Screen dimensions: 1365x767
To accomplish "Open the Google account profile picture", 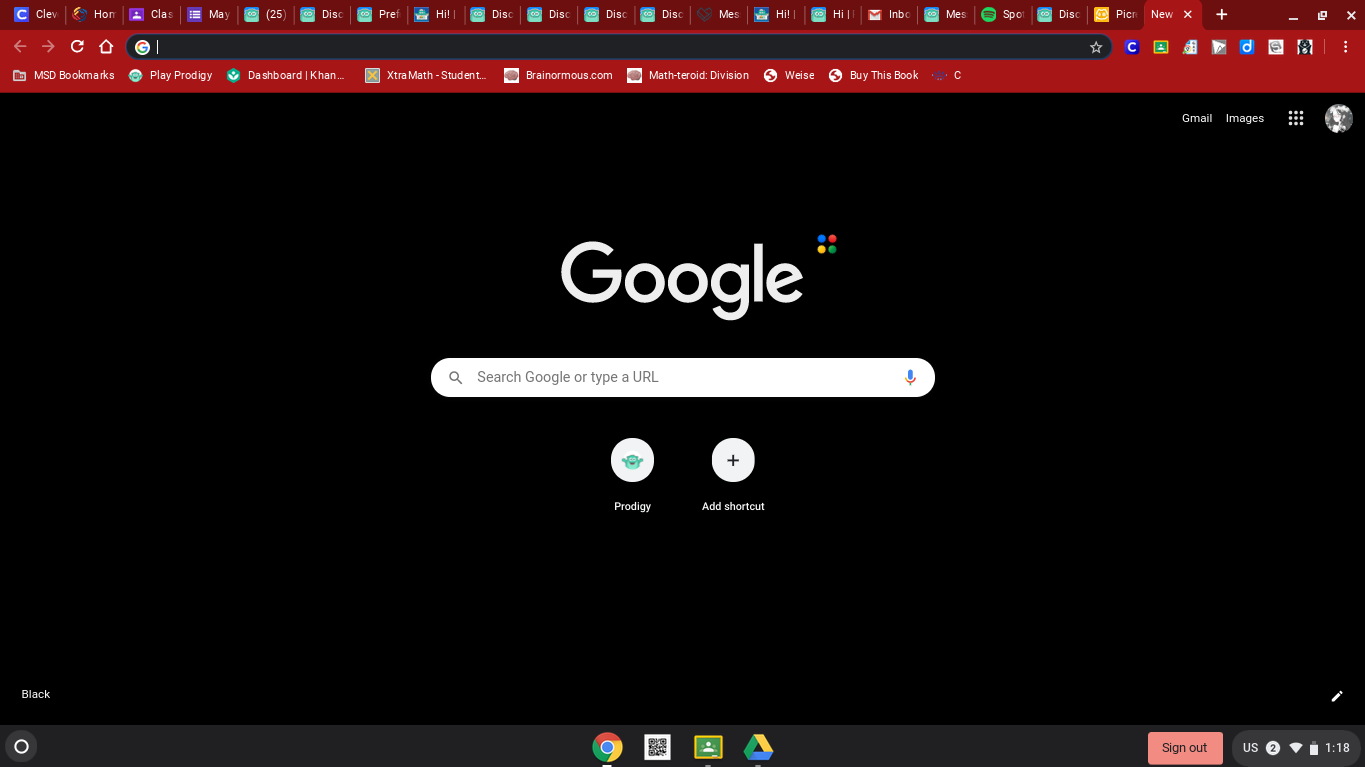I will [x=1339, y=118].
